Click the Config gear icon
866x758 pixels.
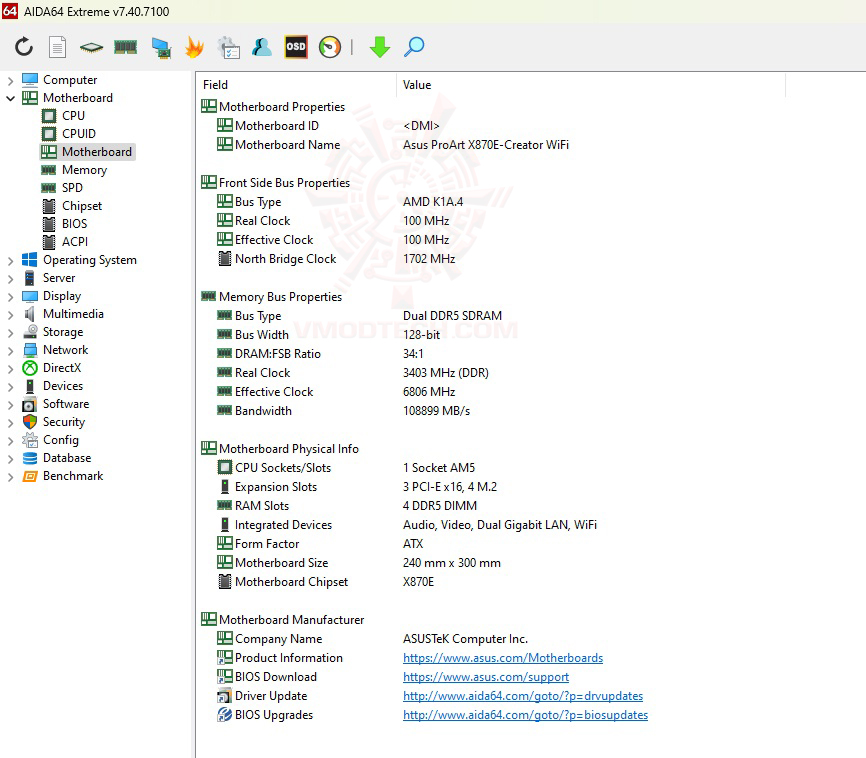(30, 440)
